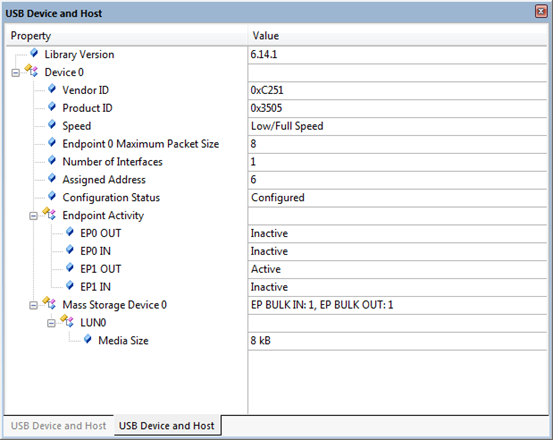Click the diamond icon beside Endpoint 0 Maximum Packet Size
Image resolution: width=553 pixels, height=440 pixels.
(52, 143)
